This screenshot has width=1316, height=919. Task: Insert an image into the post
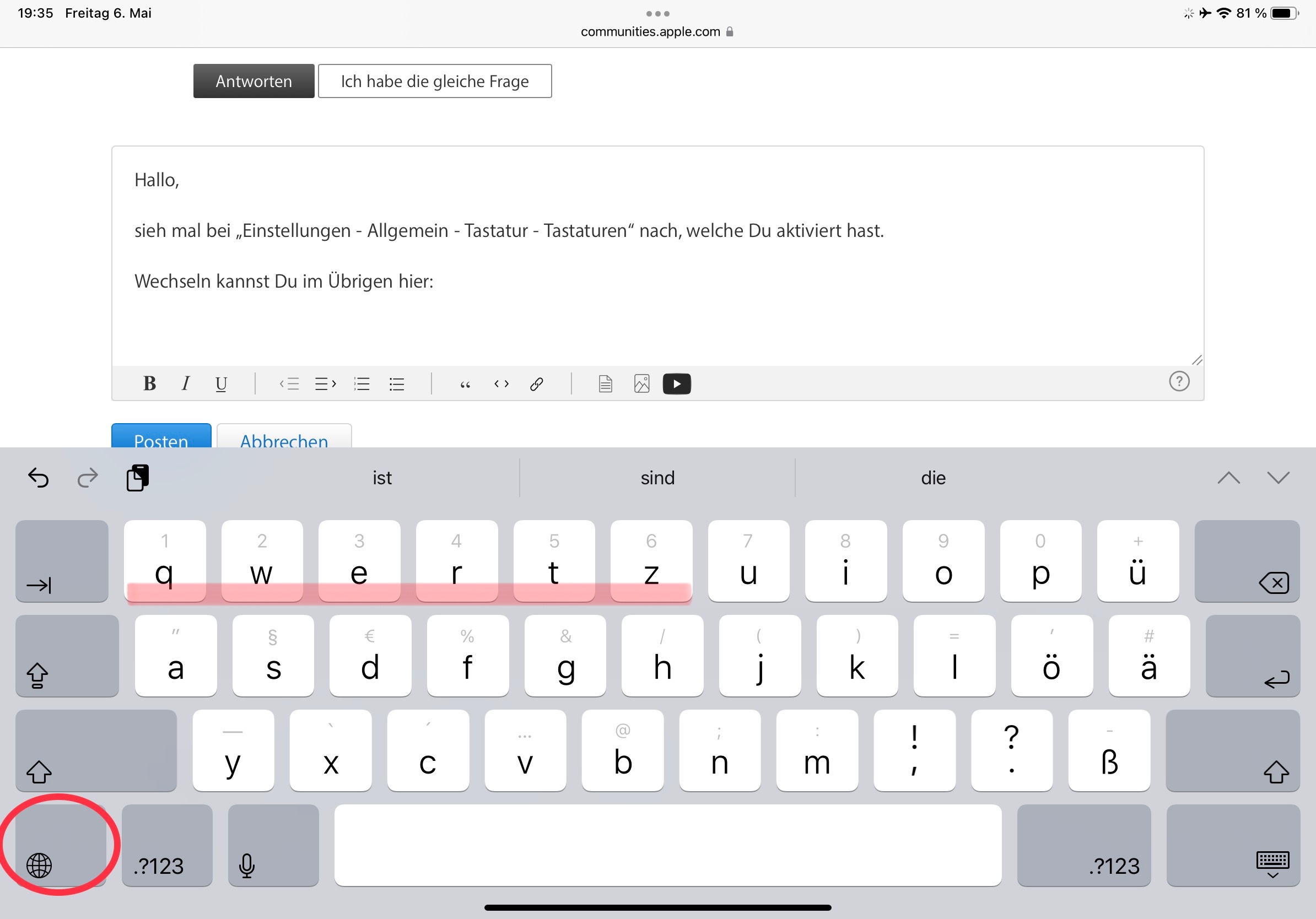coord(641,383)
